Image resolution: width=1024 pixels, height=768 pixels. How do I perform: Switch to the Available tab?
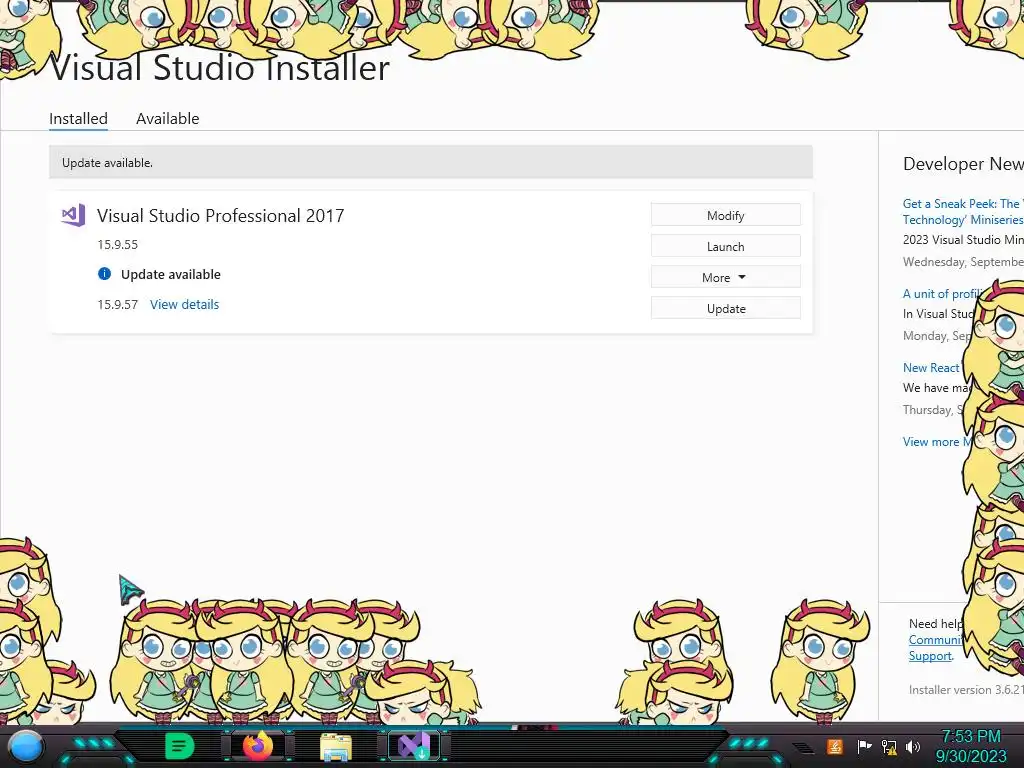(167, 118)
